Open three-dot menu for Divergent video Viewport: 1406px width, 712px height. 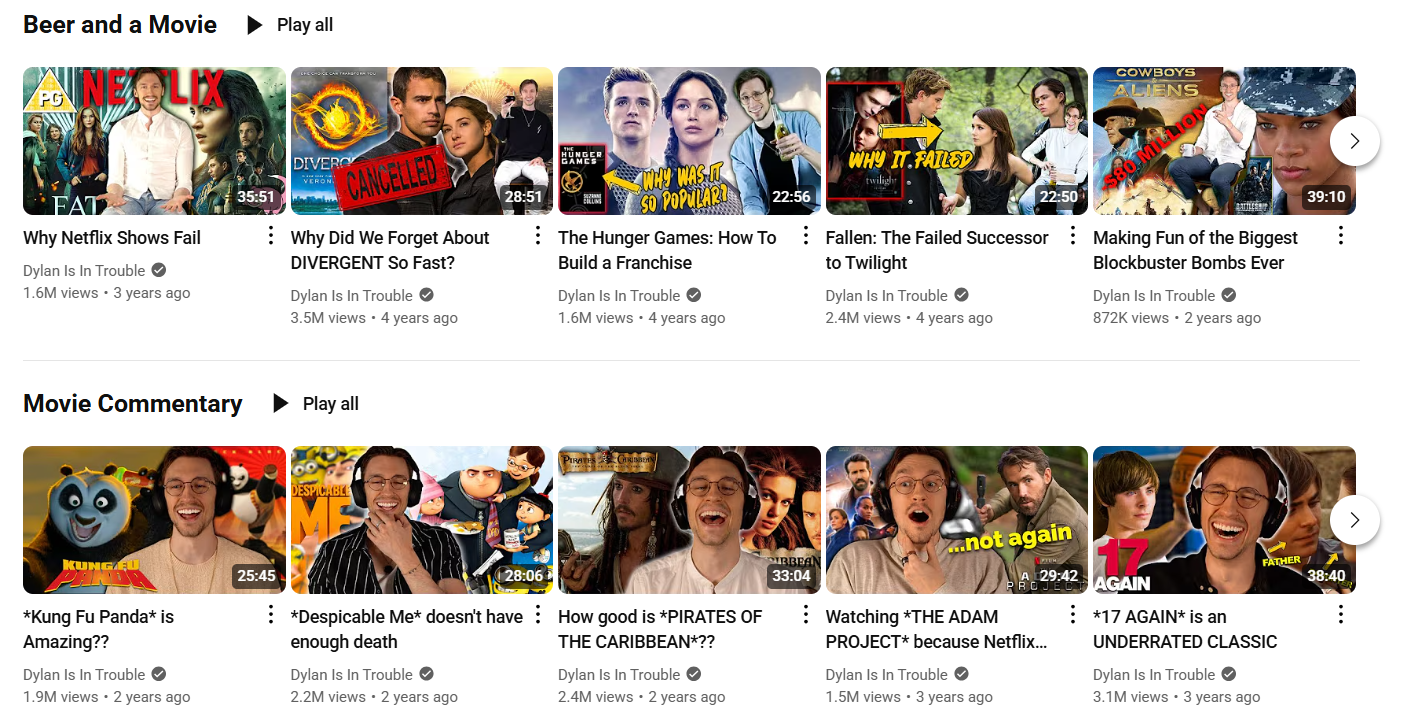[x=538, y=236]
